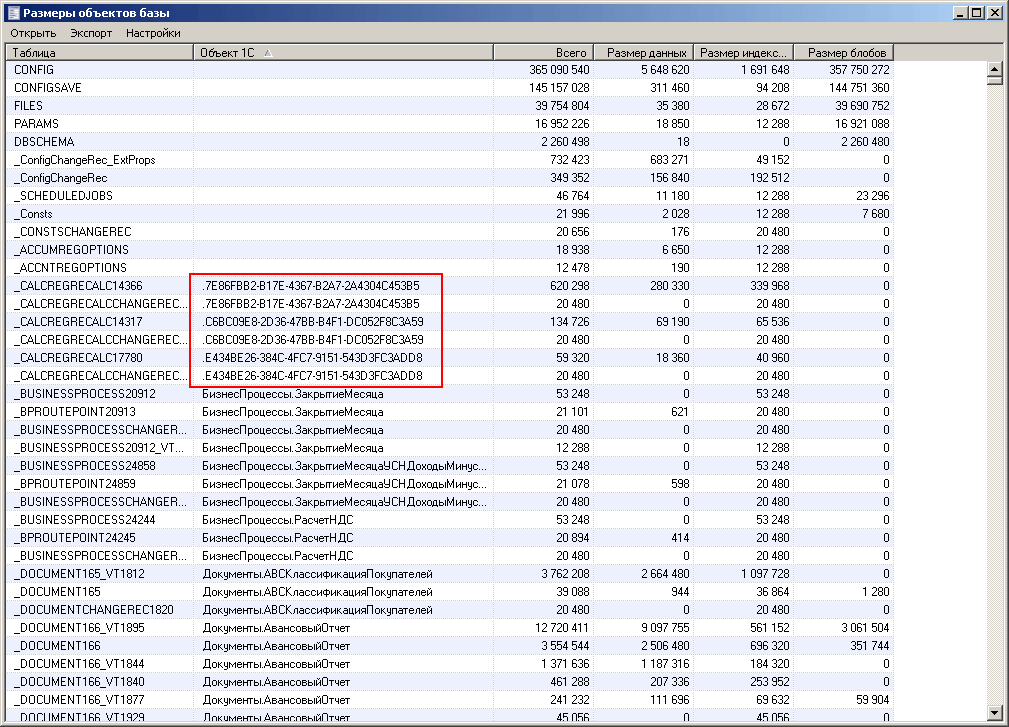Sort by the Объект 1С column header
Image resolution: width=1009 pixels, height=727 pixels.
pyautogui.click(x=344, y=53)
